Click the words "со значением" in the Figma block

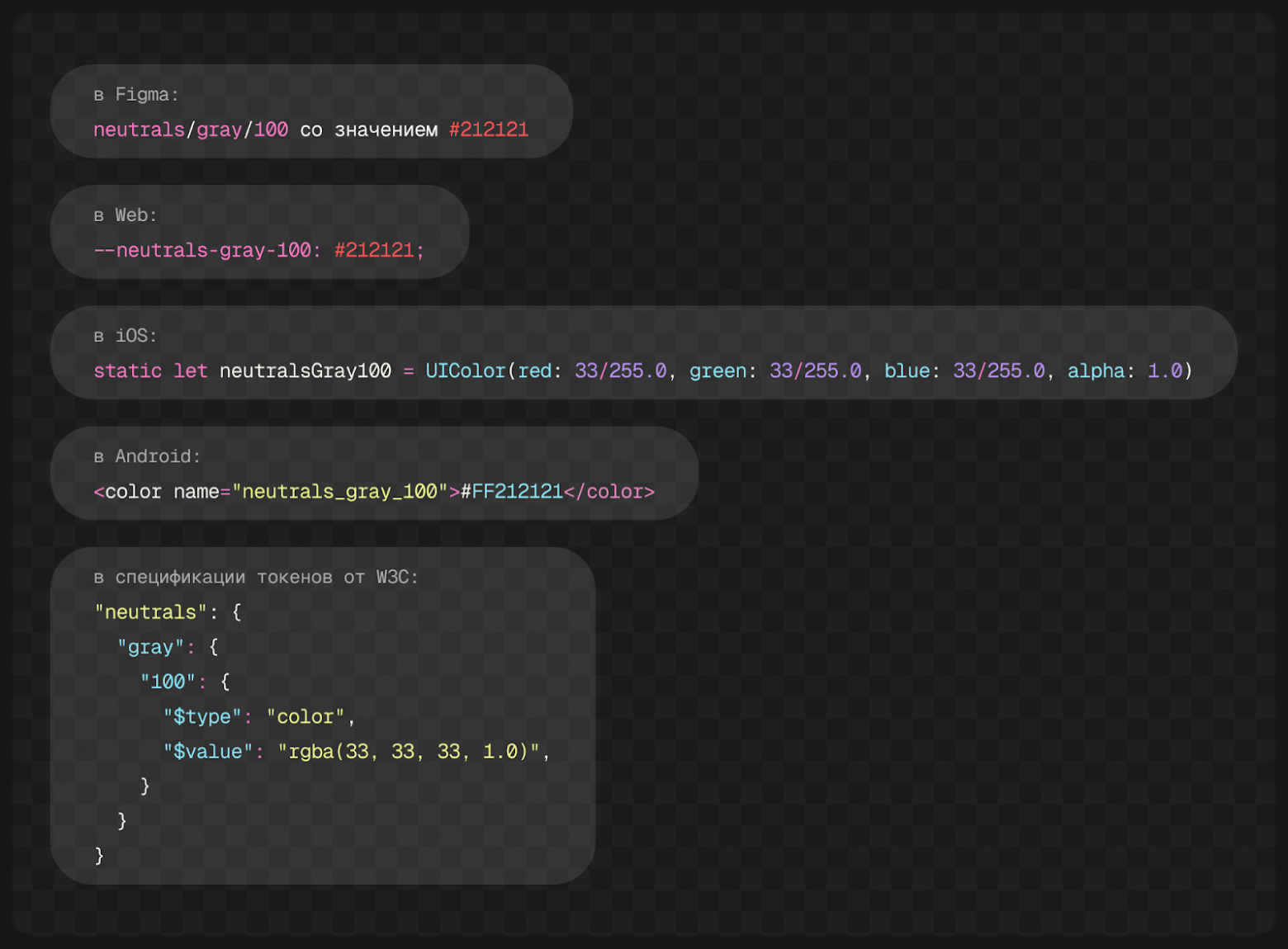(369, 130)
